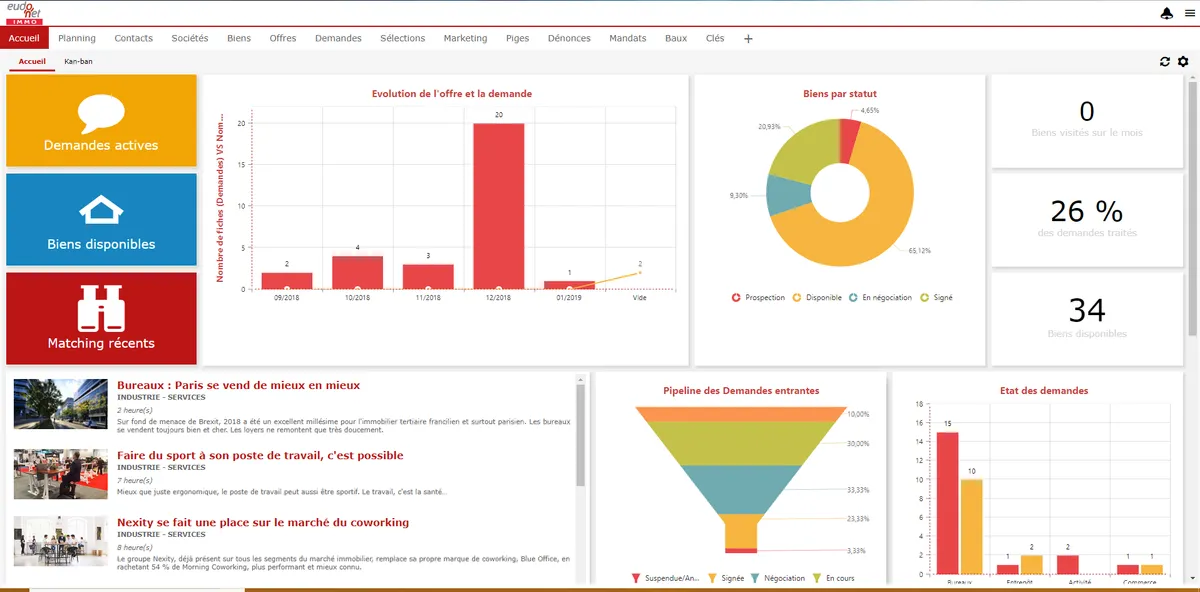Open the Baux tab
Viewport: 1200px width, 592px height.
click(x=676, y=38)
